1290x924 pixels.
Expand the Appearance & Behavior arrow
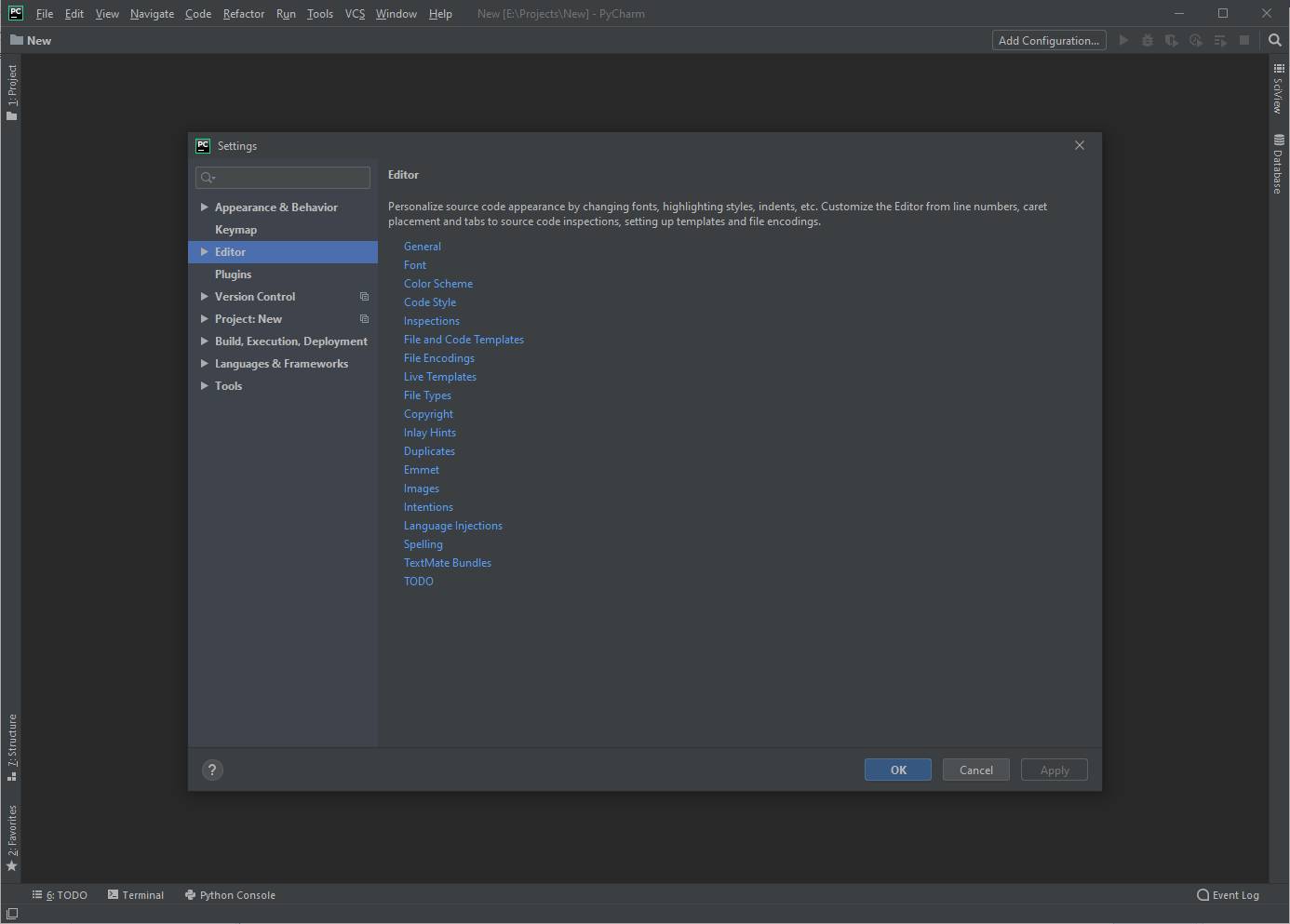pos(204,208)
